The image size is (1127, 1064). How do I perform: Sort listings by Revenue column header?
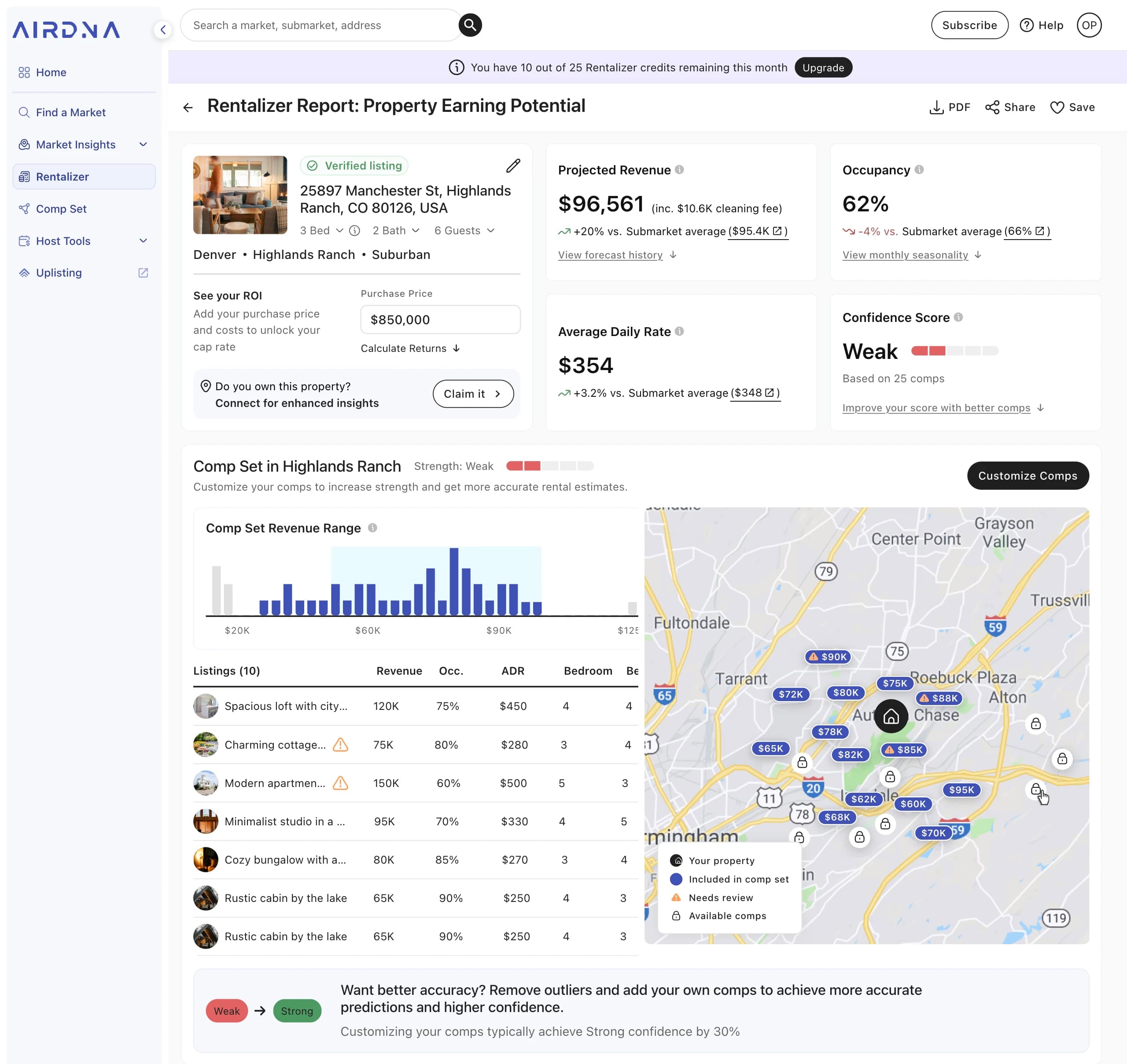tap(399, 670)
